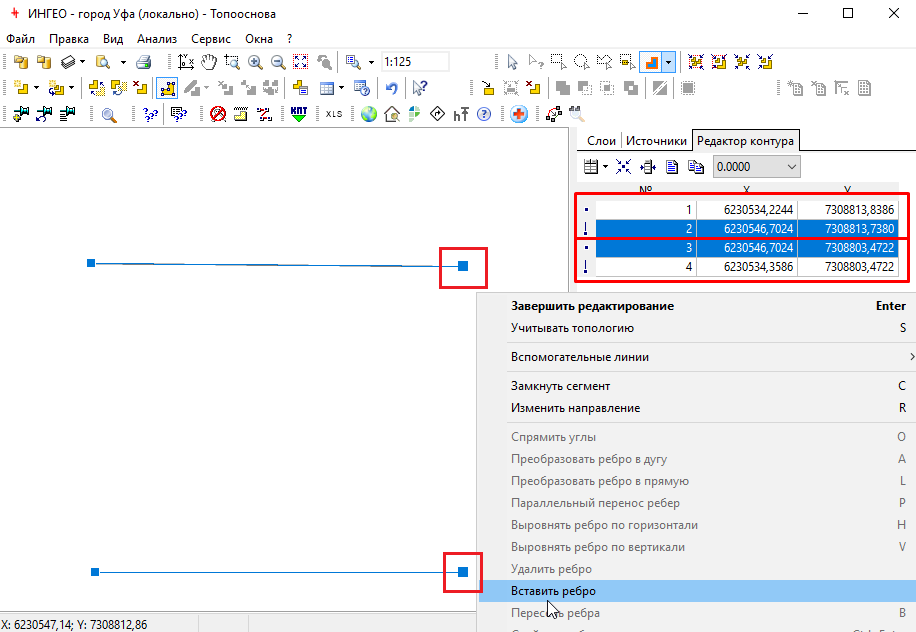916x632 pixels.
Task: Click the magnifier search icon in third toolbar row
Action: point(109,114)
